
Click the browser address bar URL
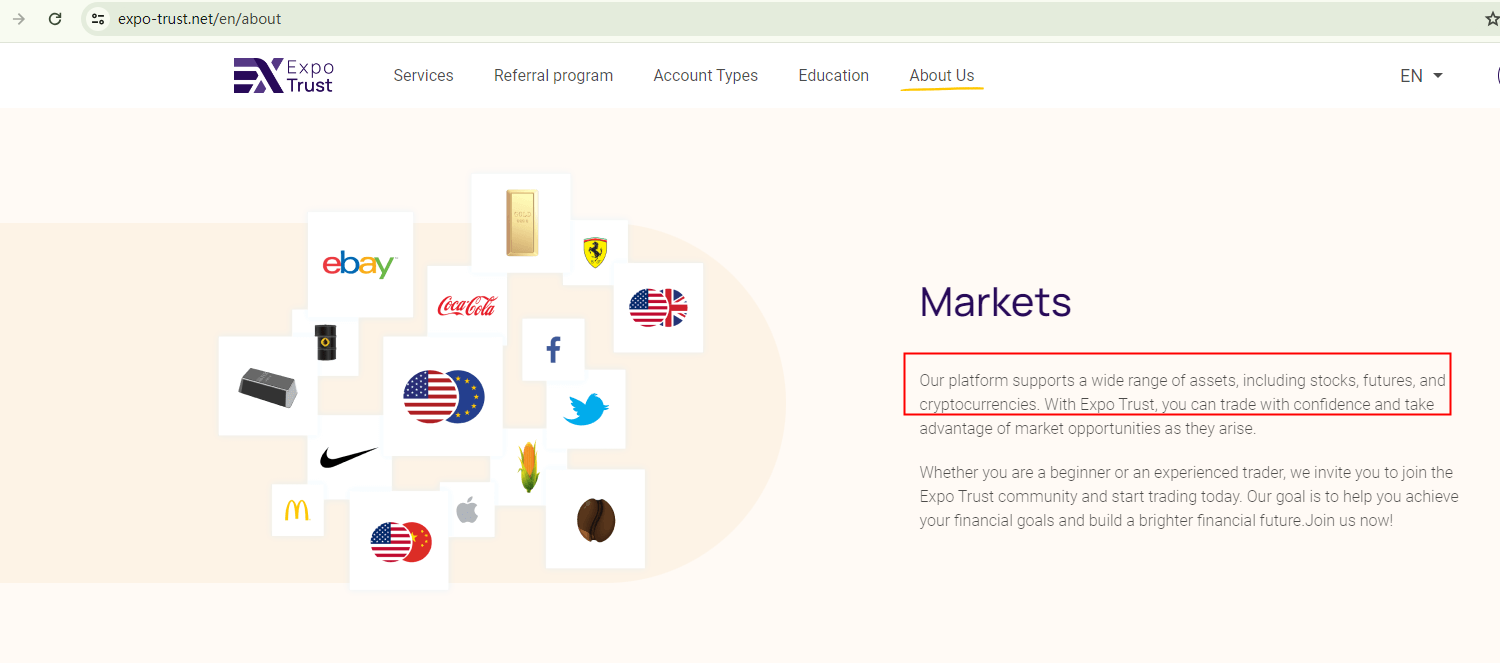(x=199, y=19)
